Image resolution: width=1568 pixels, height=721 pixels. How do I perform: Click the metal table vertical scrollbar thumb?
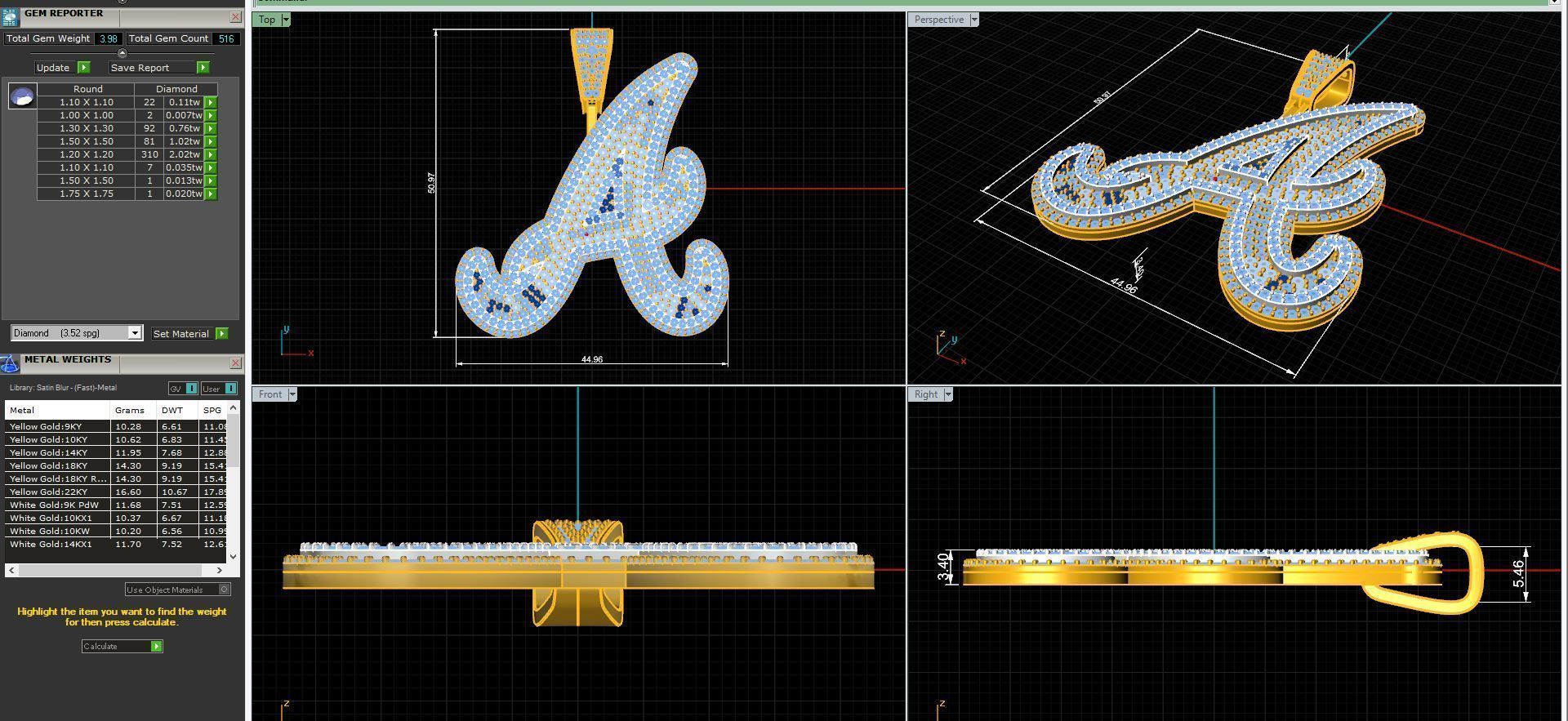pyautogui.click(x=234, y=440)
